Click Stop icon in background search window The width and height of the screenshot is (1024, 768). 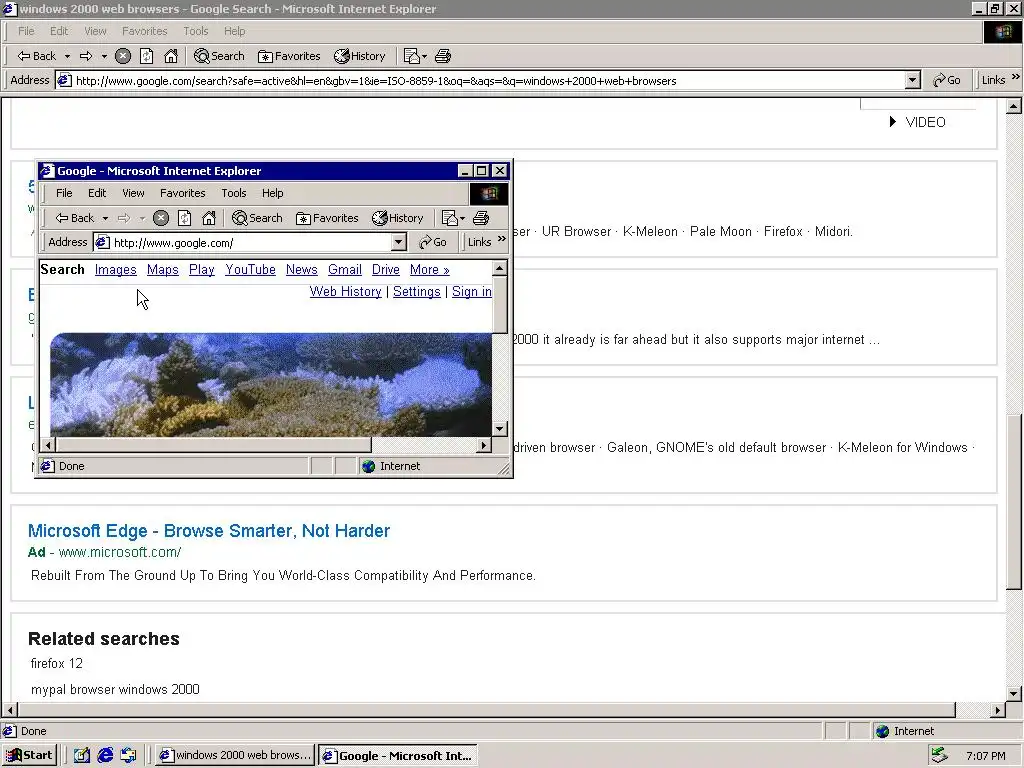click(123, 56)
